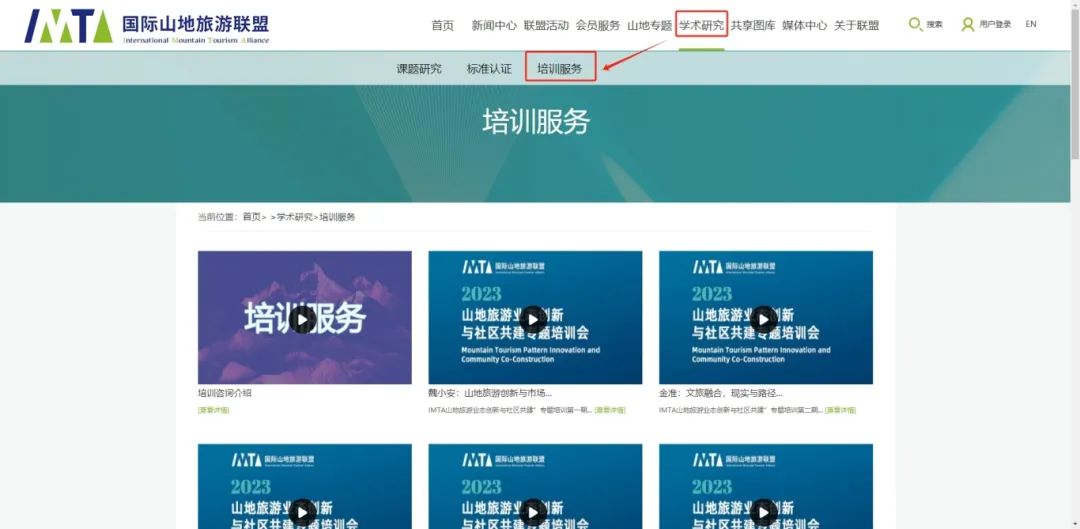Image resolution: width=1080 pixels, height=529 pixels.
Task: Open the 新闻中心 menu item
Action: (494, 26)
